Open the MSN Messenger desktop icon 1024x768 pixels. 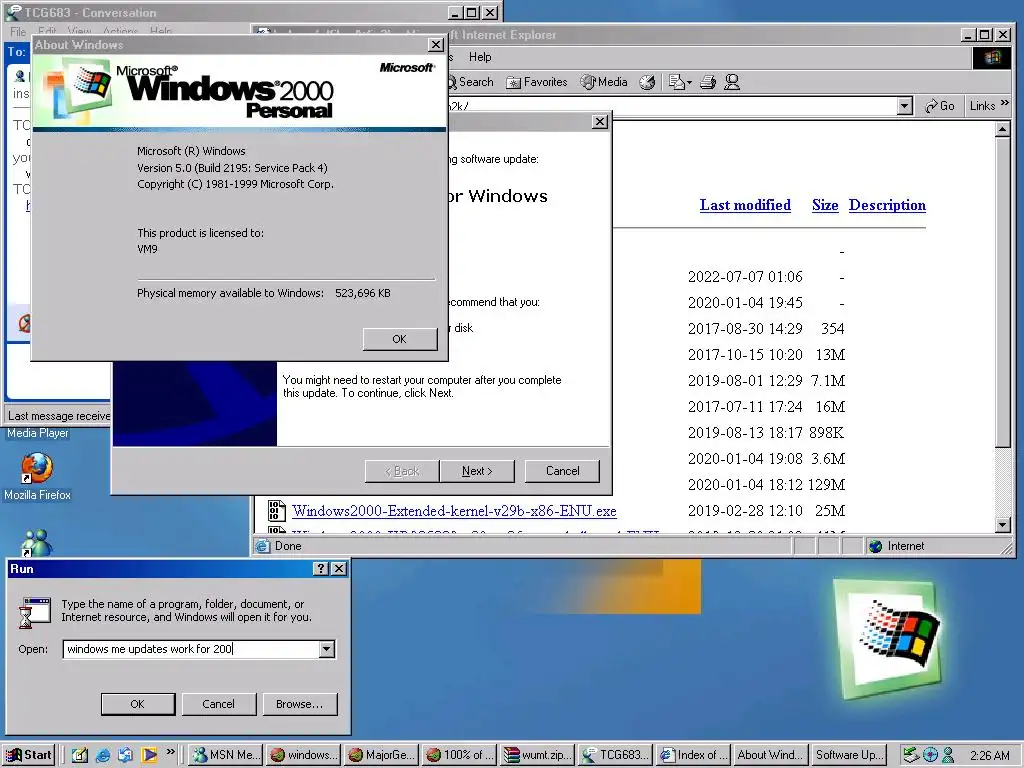click(37, 542)
